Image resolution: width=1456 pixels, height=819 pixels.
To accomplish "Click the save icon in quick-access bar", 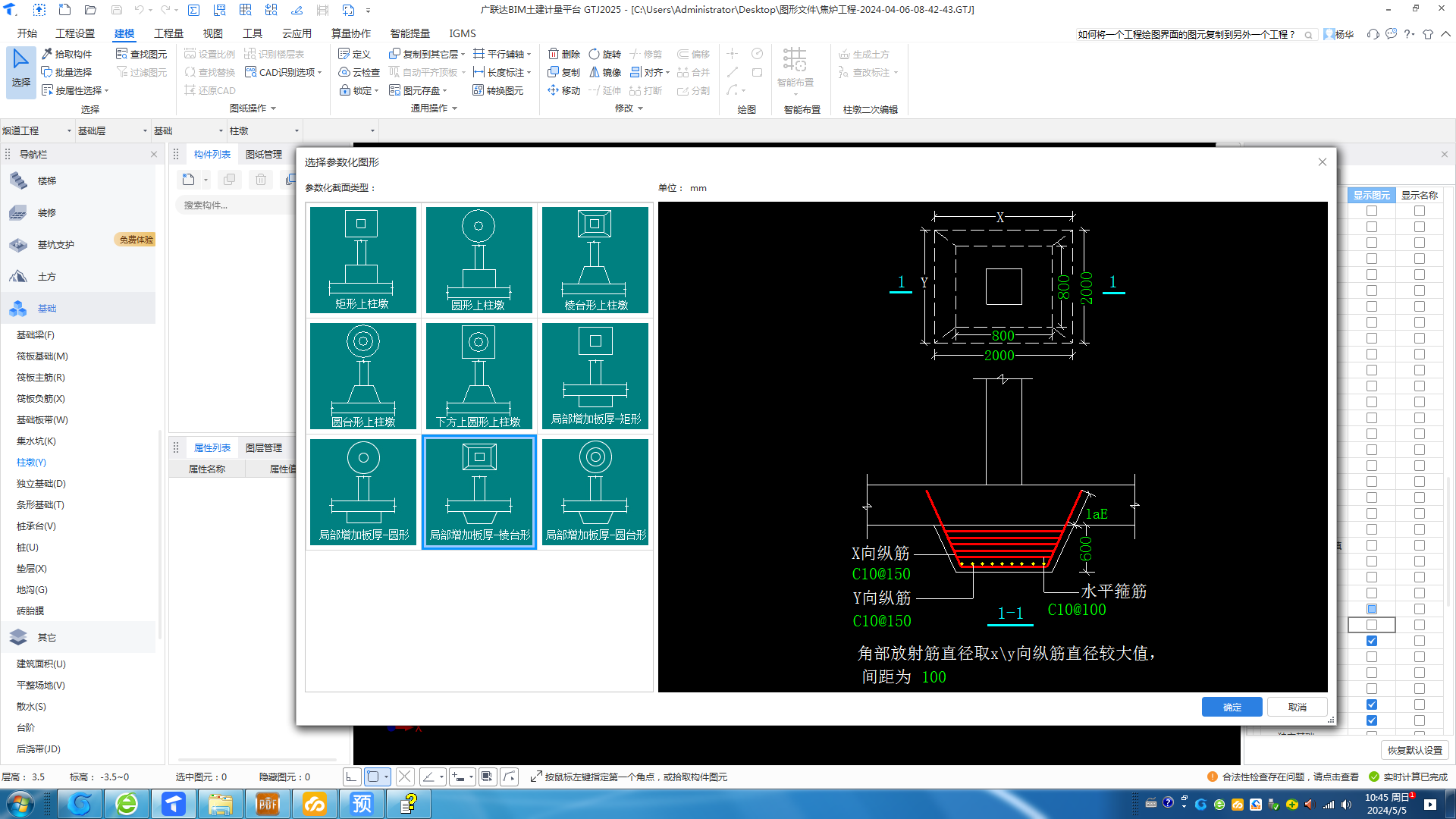I will (x=117, y=10).
